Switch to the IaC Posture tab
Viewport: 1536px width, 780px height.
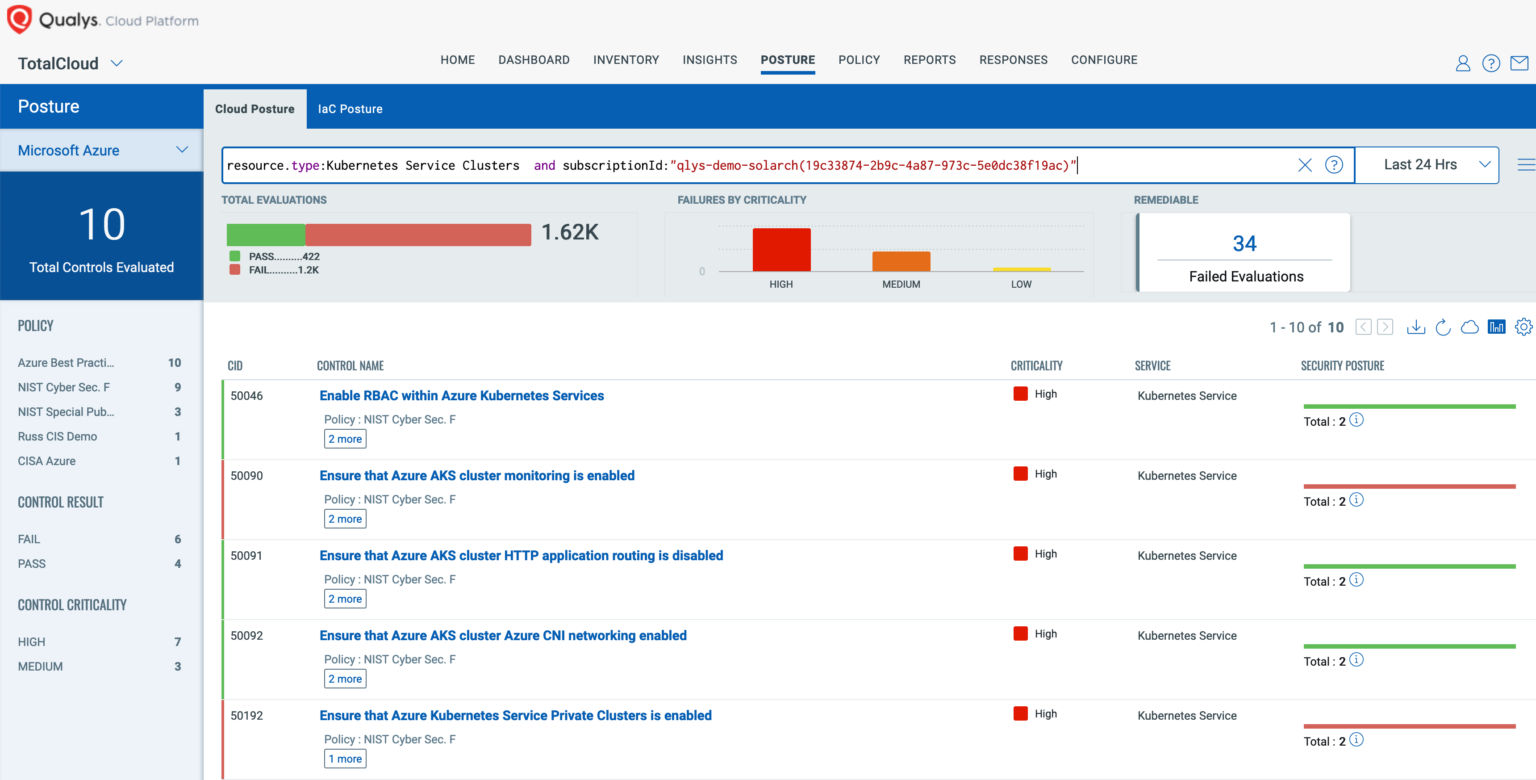[350, 108]
